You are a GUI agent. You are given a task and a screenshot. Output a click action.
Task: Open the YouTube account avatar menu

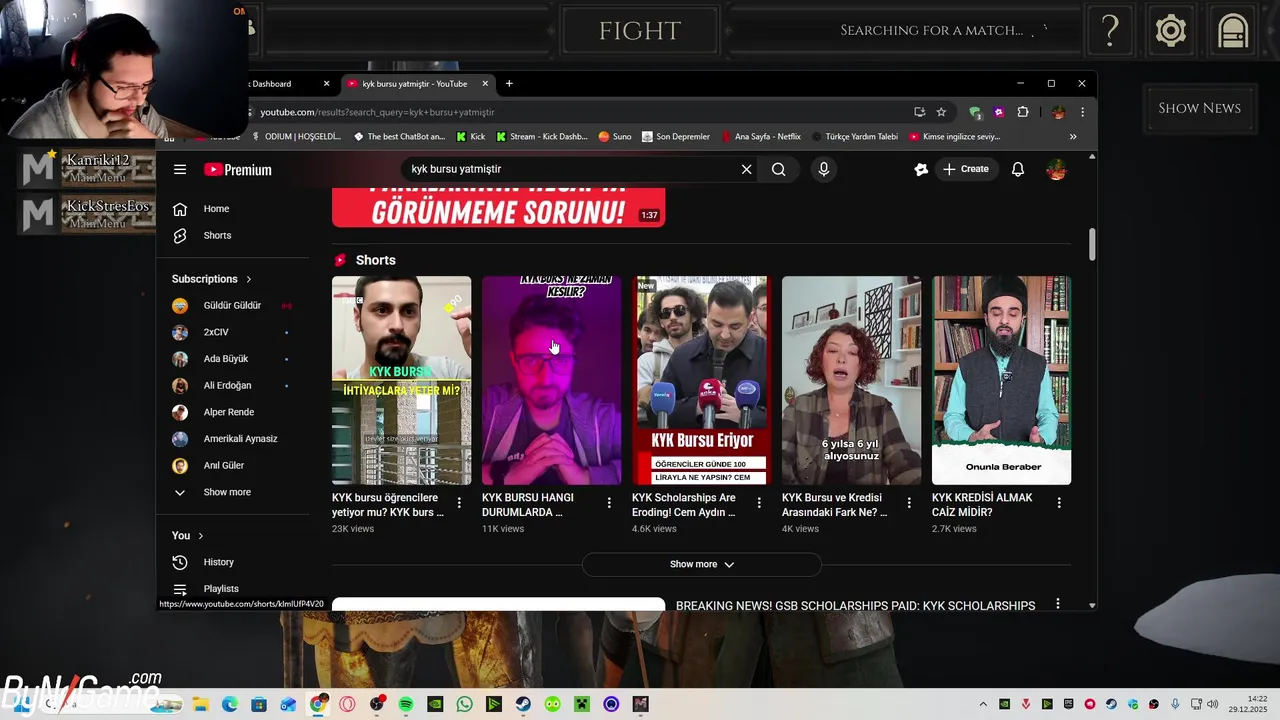click(x=1056, y=170)
